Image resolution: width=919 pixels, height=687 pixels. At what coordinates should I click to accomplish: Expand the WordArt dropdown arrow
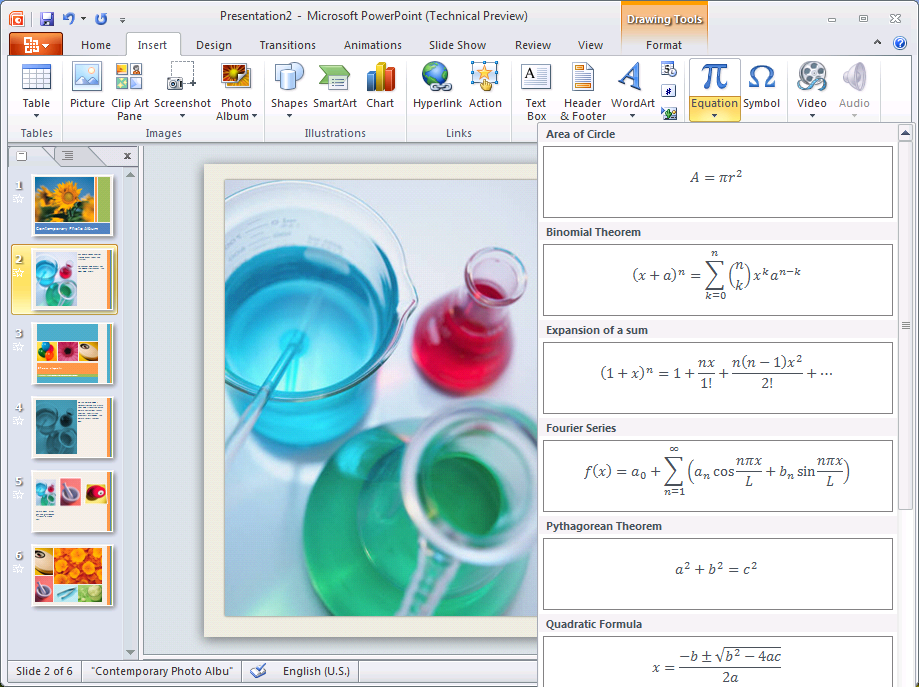(632, 116)
